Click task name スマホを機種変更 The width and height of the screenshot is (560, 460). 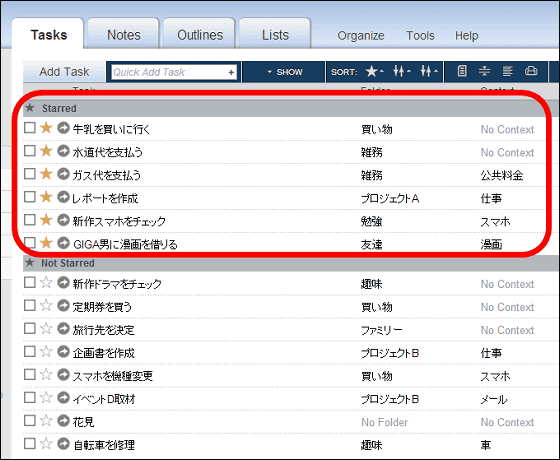(x=112, y=376)
